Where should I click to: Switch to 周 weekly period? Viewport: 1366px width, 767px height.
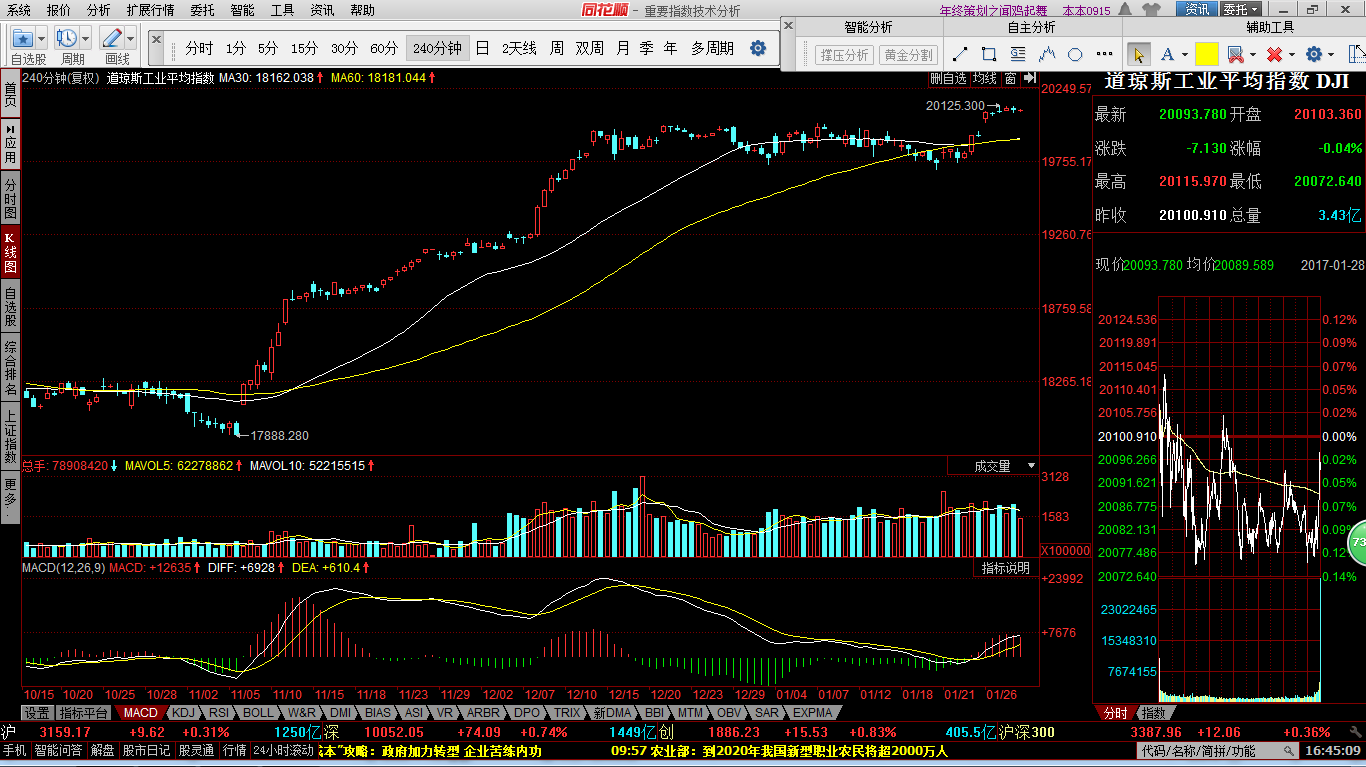(x=557, y=48)
